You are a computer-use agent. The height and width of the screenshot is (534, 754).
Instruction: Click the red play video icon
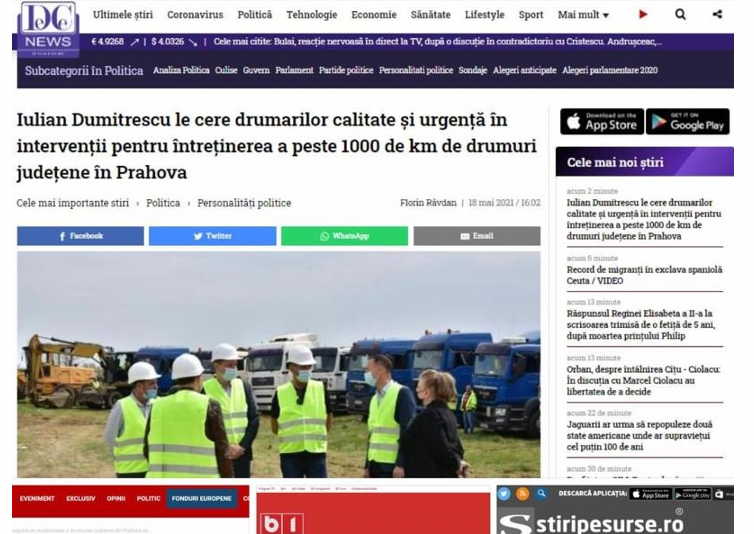[x=643, y=14]
